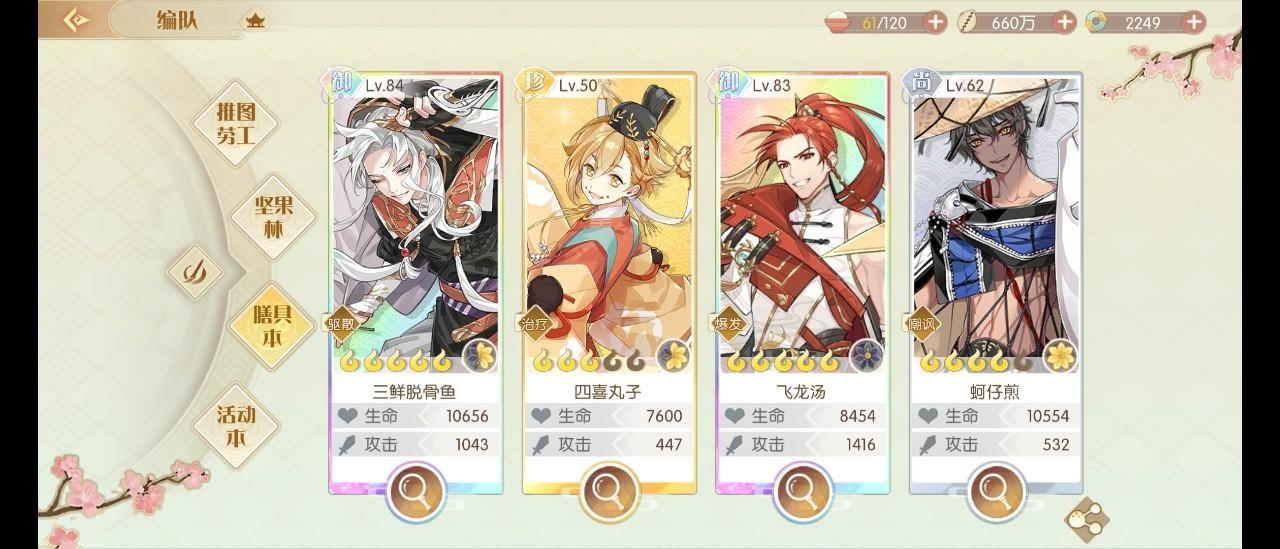
Task: Select the 活动本 team preset
Action: tap(236, 425)
